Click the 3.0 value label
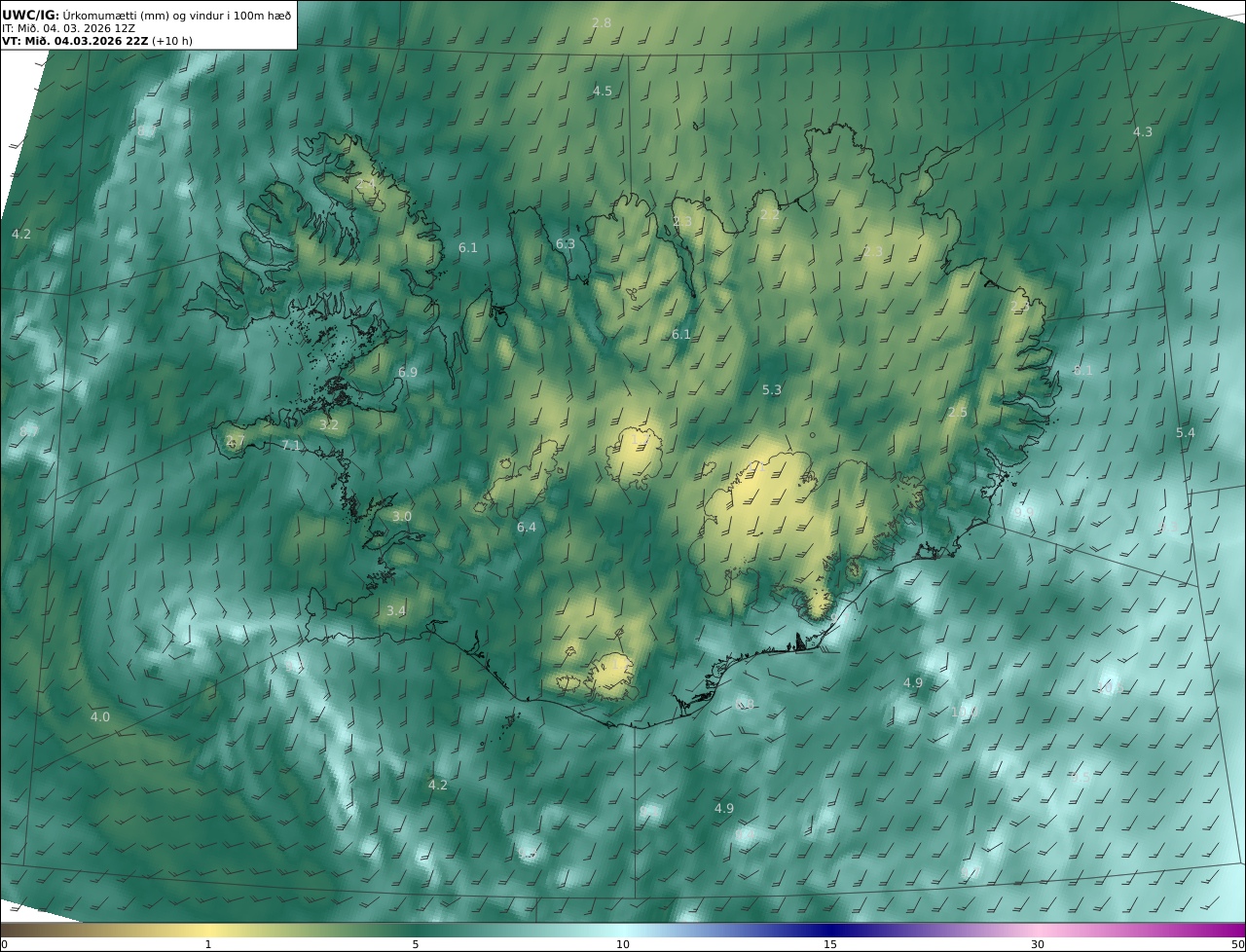The height and width of the screenshot is (952, 1246). coord(402,516)
